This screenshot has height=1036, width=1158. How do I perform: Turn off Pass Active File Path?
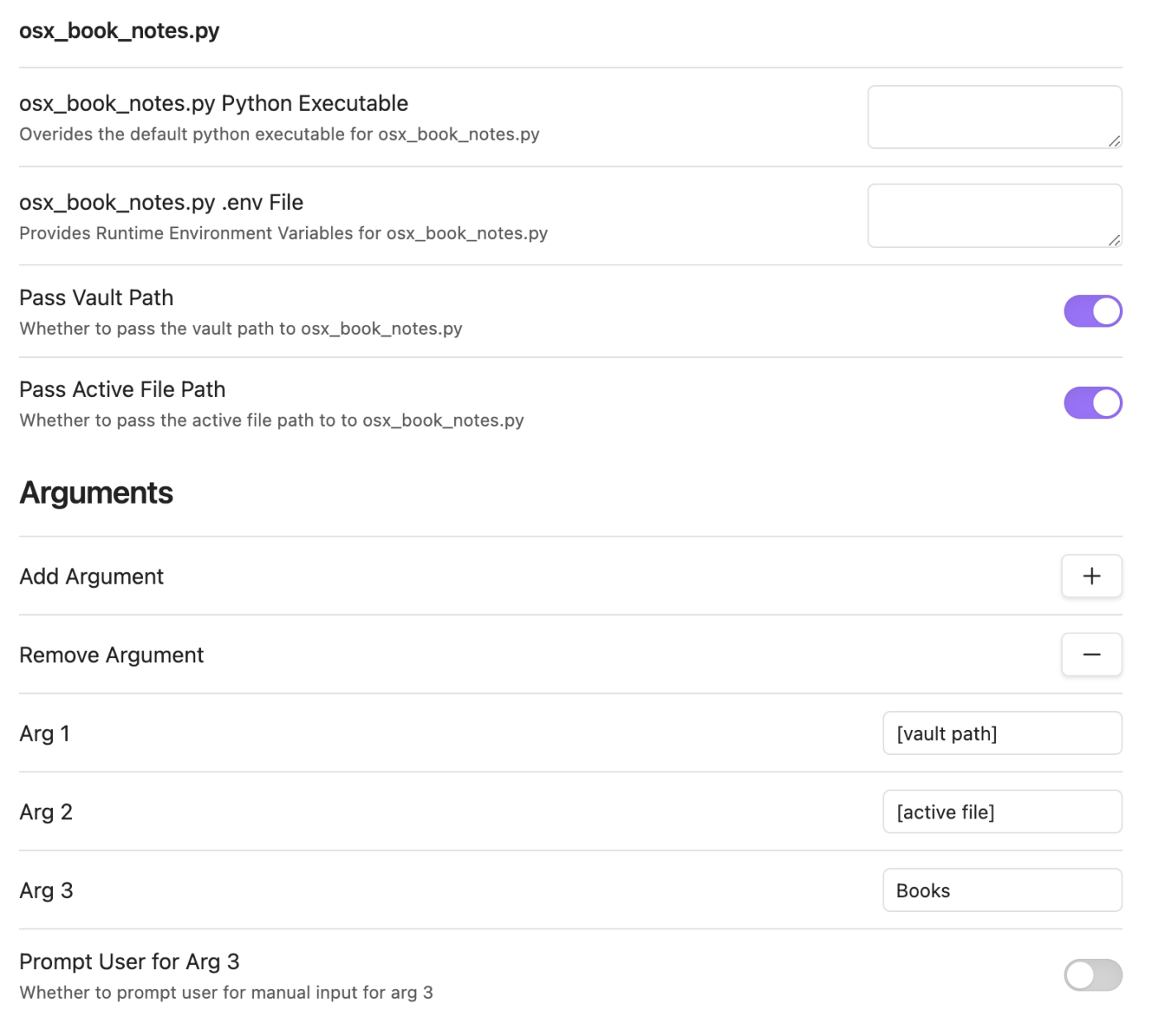click(x=1093, y=402)
